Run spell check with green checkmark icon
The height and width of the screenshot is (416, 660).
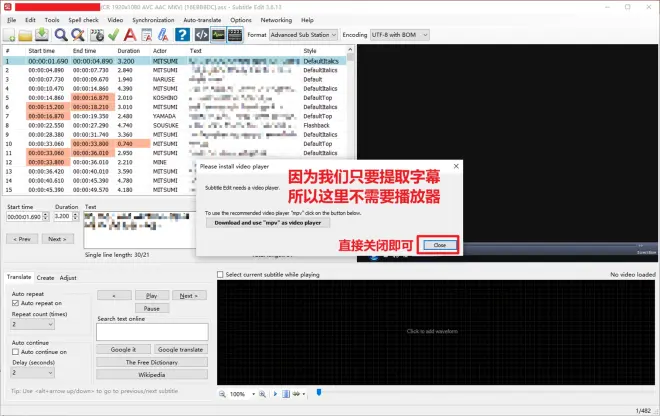(113, 35)
